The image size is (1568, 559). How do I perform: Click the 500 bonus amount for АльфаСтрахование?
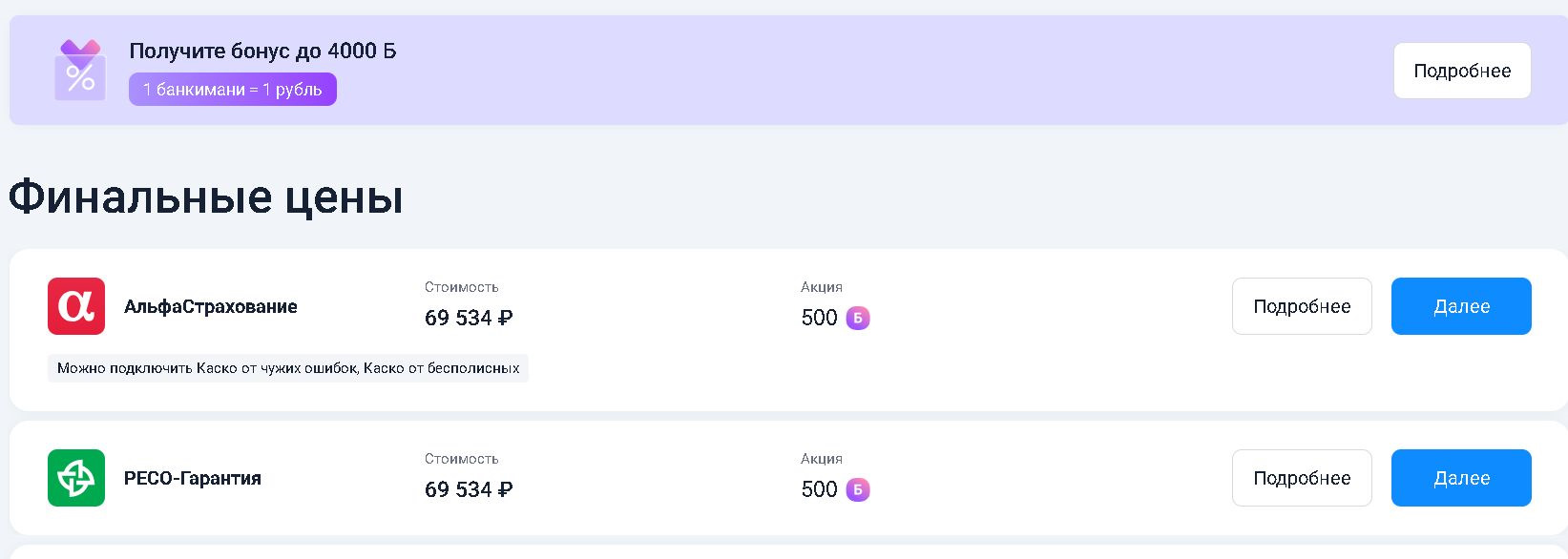pyautogui.click(x=819, y=318)
